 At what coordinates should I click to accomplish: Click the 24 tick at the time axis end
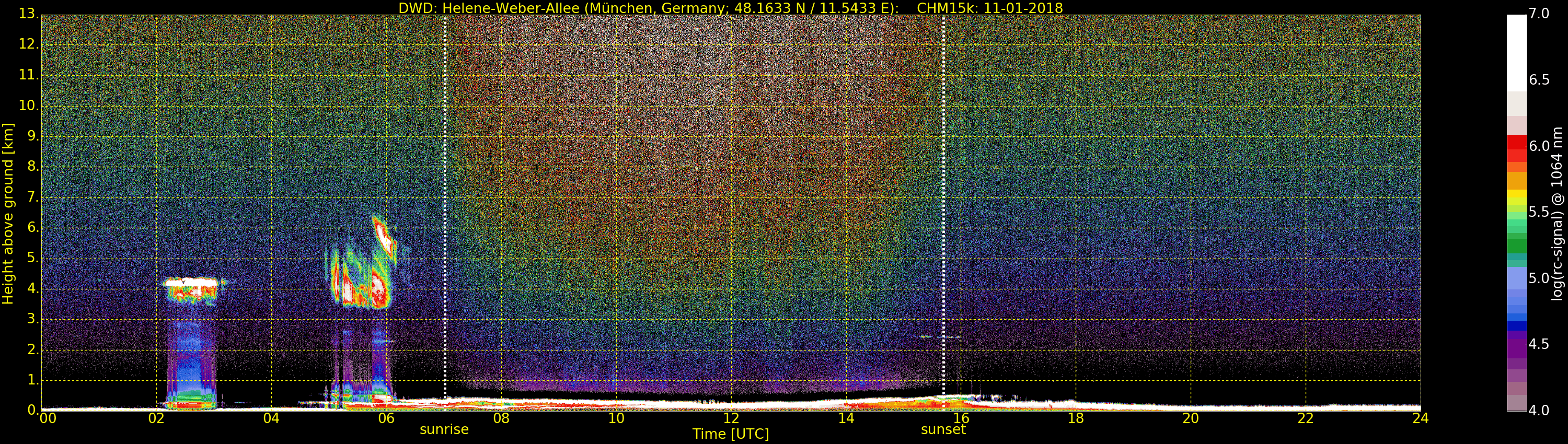(1420, 418)
